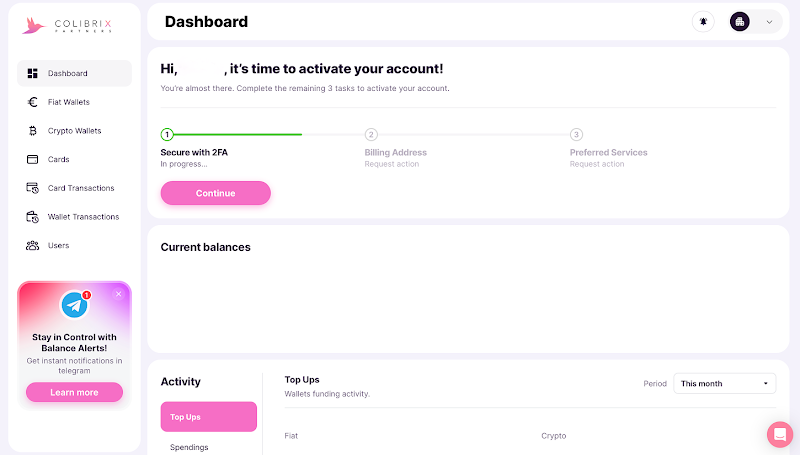Switch to the Spendings activity tab

pos(190,447)
